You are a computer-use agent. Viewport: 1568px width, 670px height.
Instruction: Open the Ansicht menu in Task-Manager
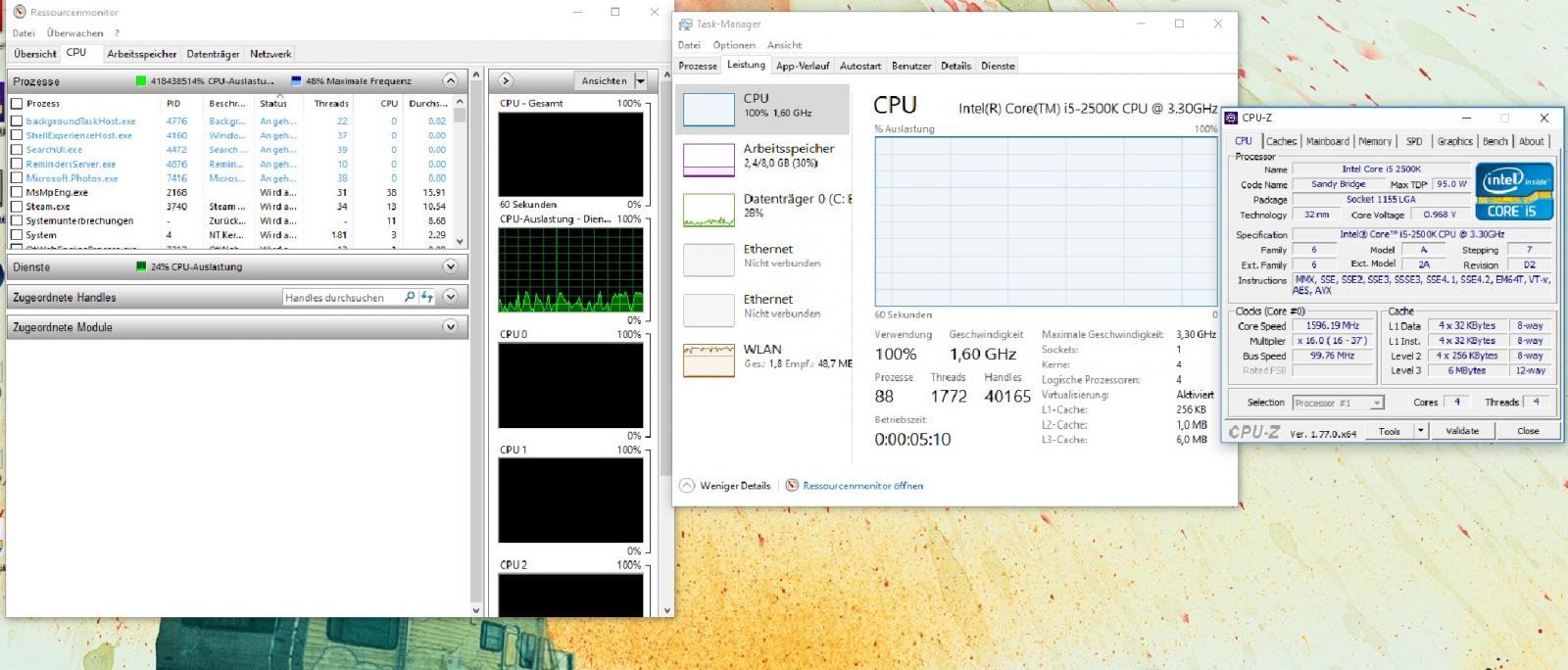tap(784, 45)
